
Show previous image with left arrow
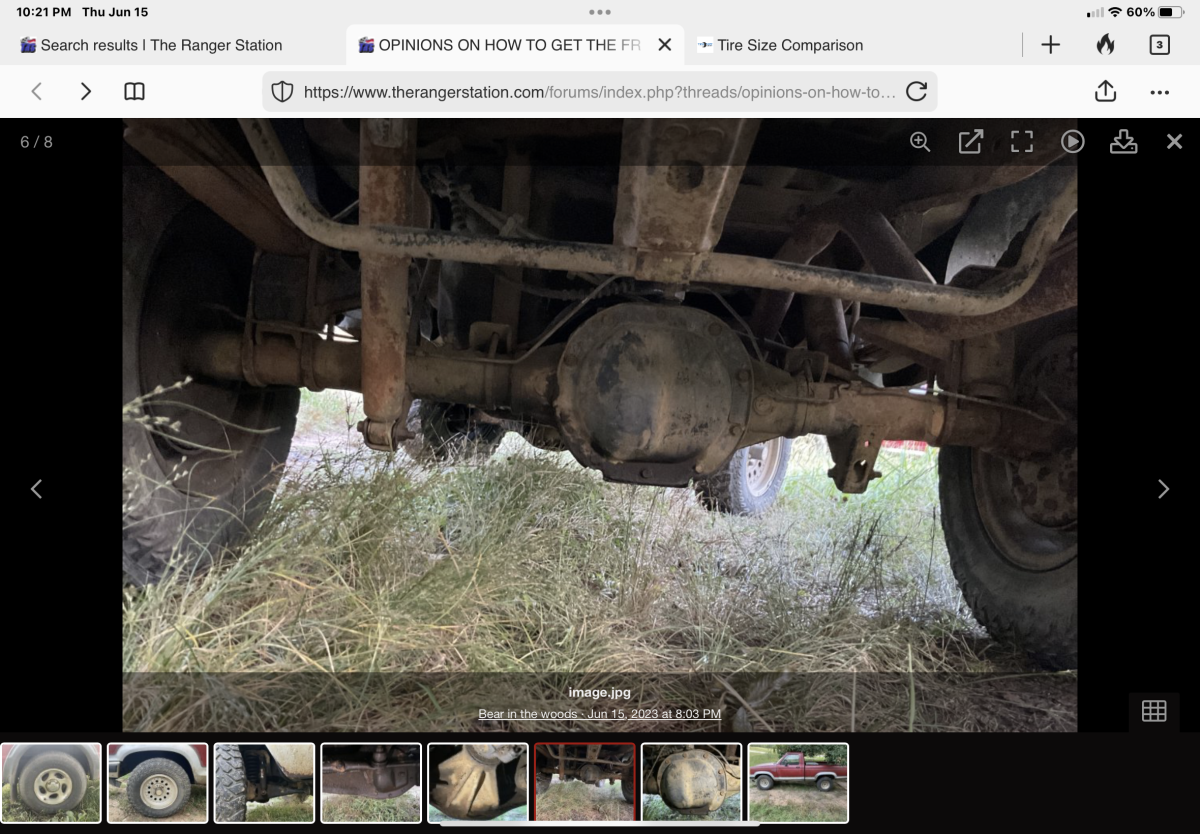click(37, 489)
